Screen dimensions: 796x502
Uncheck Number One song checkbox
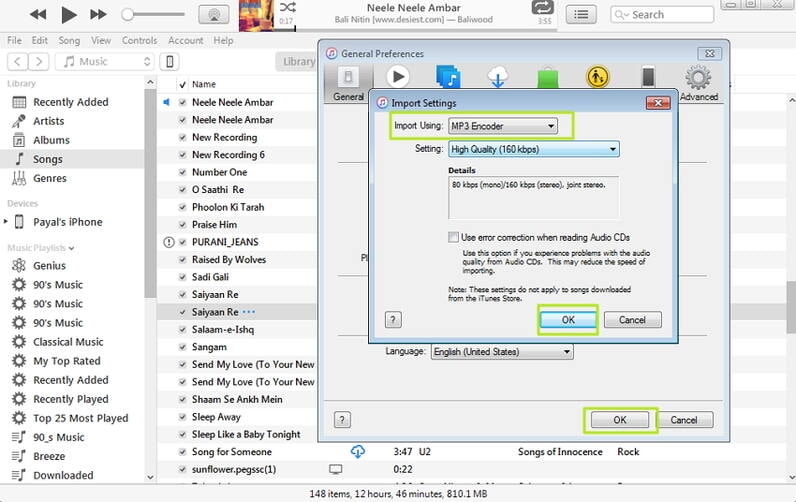click(183, 172)
